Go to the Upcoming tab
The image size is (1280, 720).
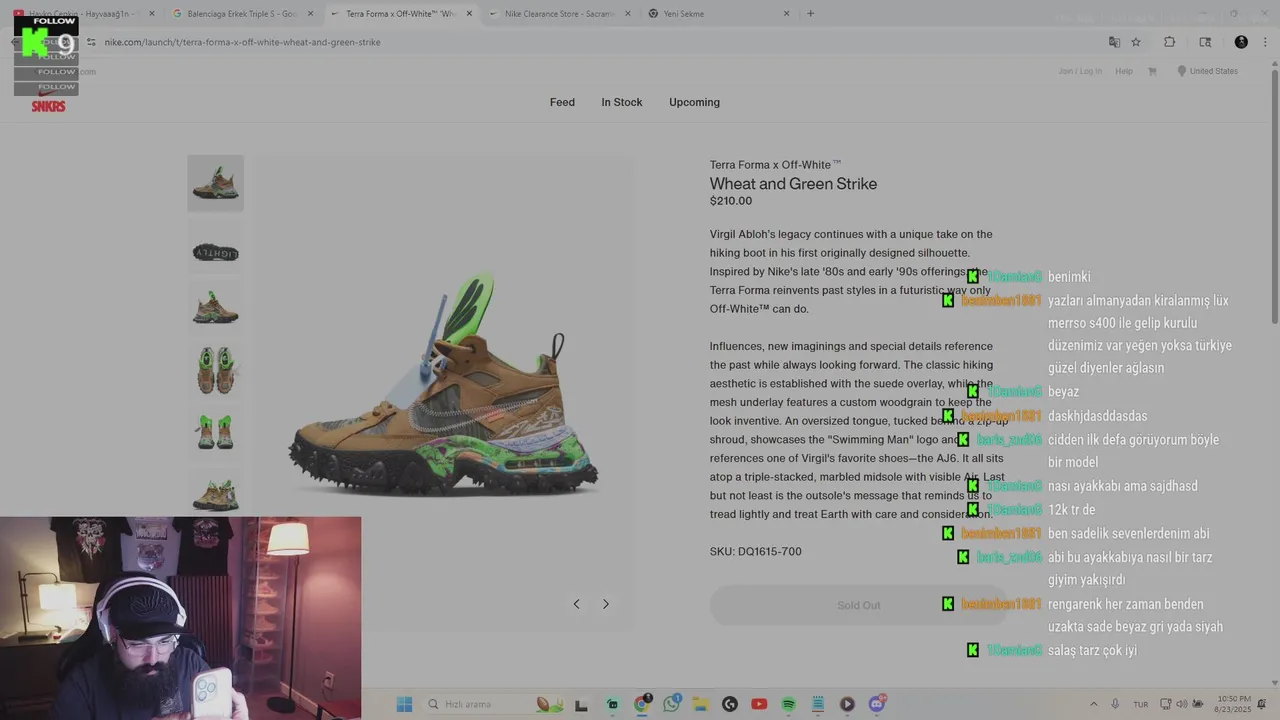point(694,102)
